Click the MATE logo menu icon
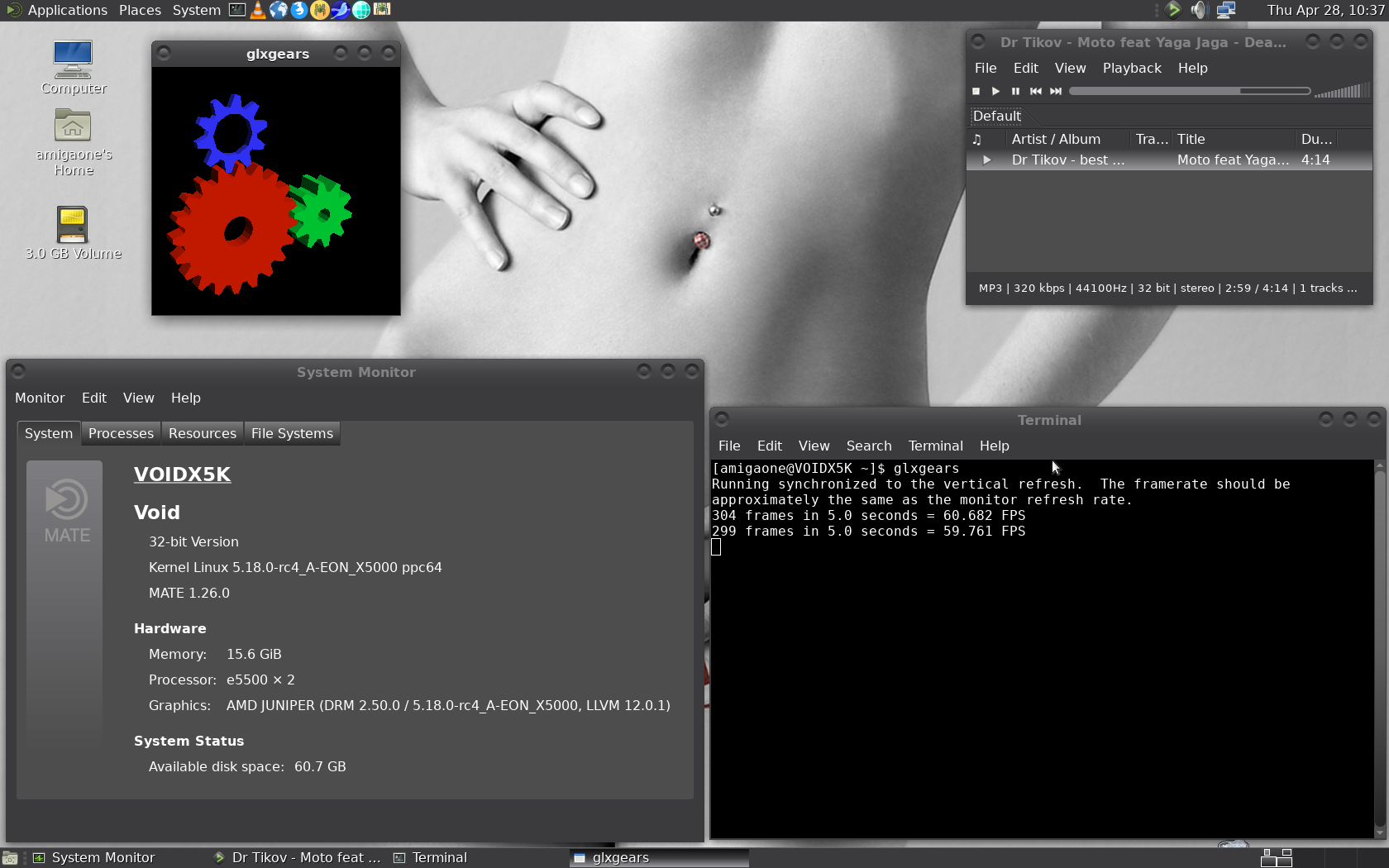 coord(13,10)
